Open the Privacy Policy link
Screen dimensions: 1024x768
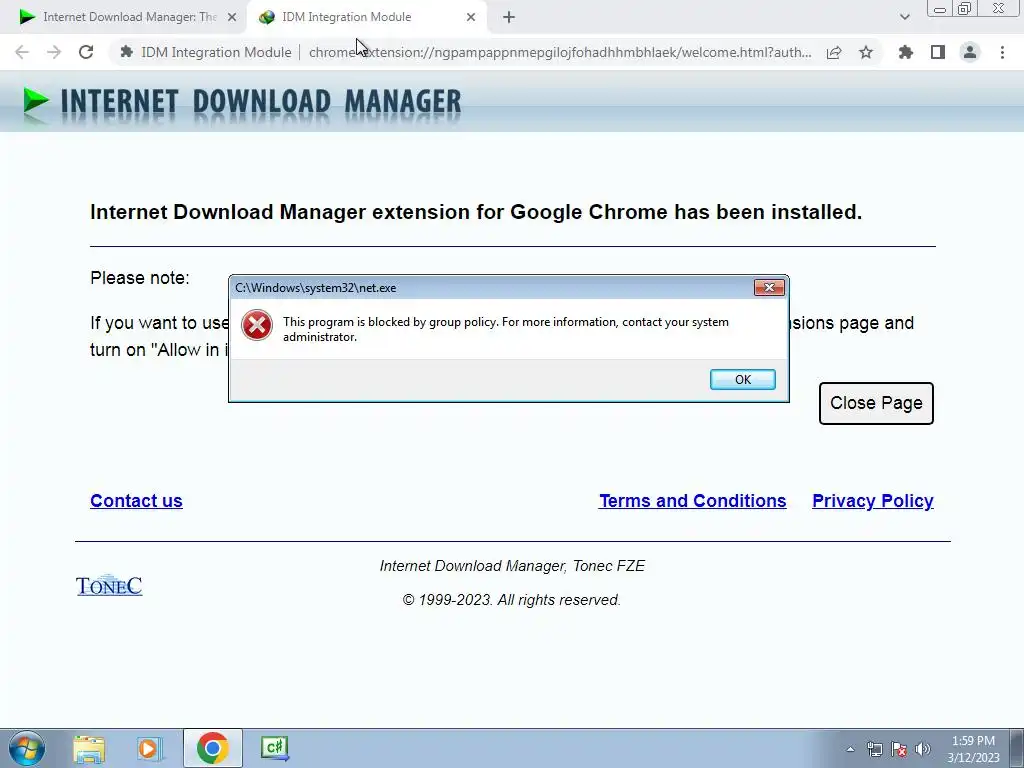tap(872, 501)
